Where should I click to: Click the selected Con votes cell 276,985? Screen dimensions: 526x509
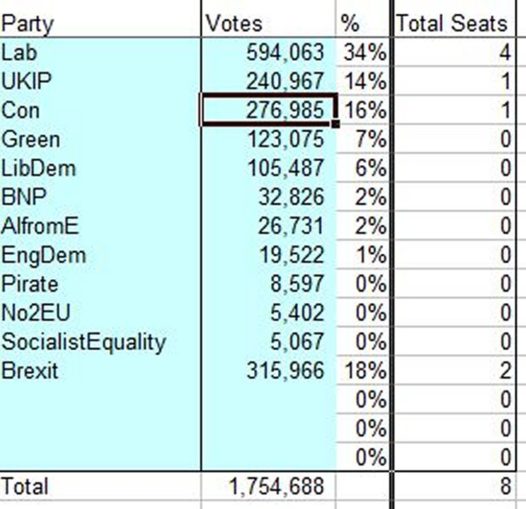click(x=268, y=110)
